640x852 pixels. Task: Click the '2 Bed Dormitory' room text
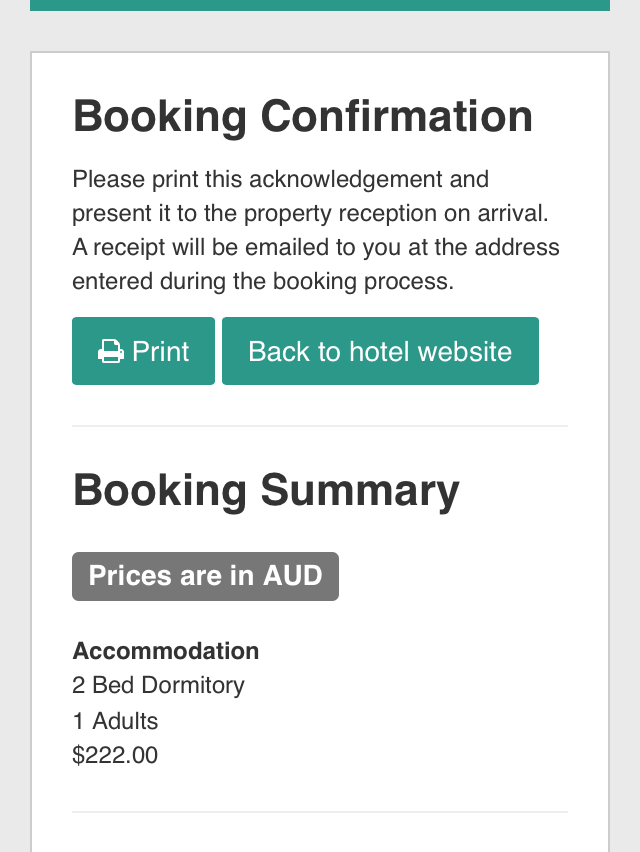coord(158,685)
